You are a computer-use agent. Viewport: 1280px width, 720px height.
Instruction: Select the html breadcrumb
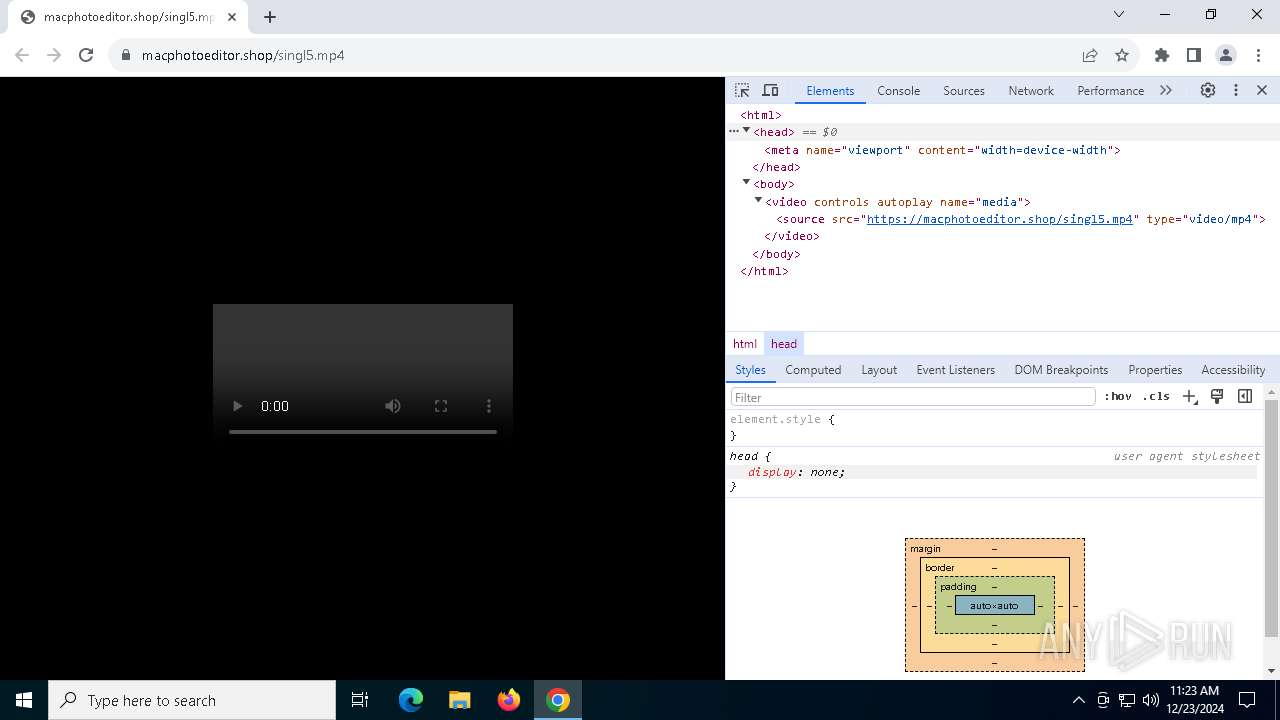pyautogui.click(x=745, y=344)
